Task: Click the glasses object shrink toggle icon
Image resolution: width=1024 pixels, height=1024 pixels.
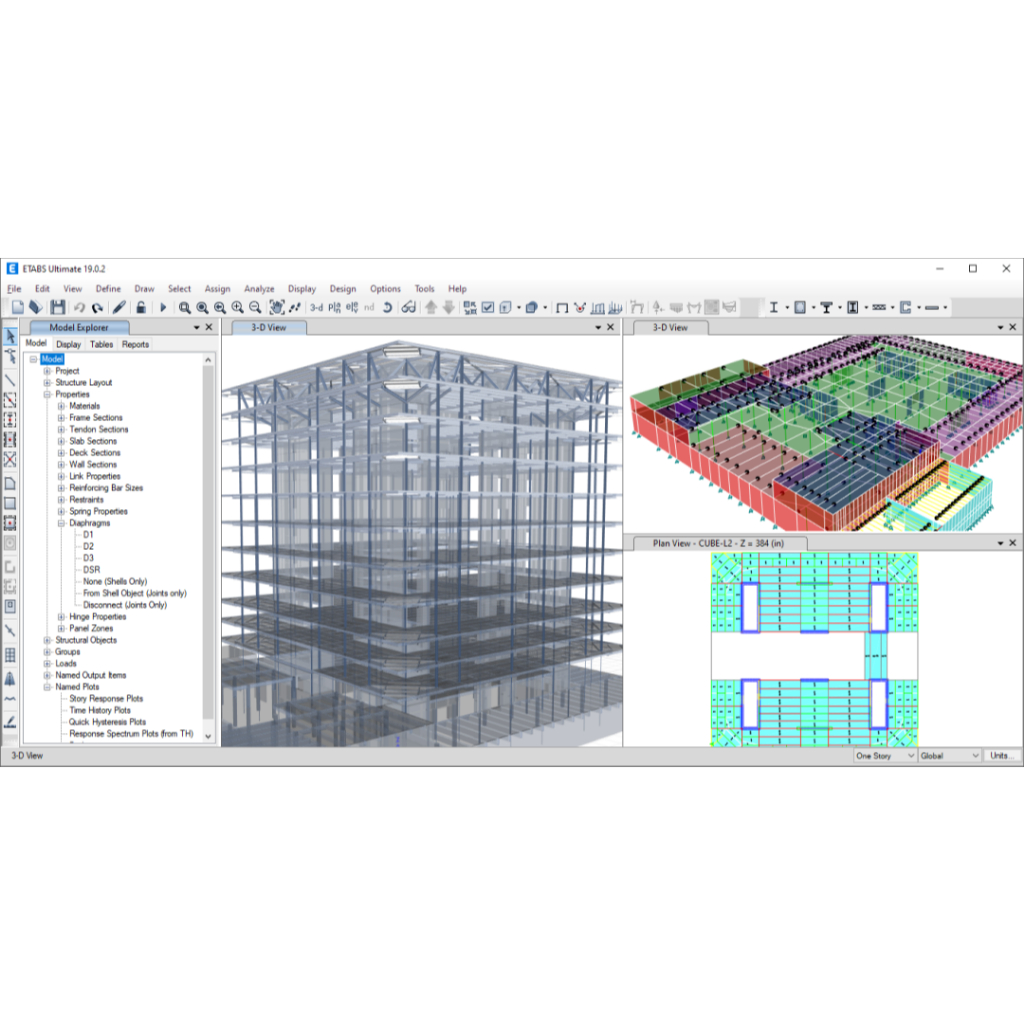Action: (409, 307)
